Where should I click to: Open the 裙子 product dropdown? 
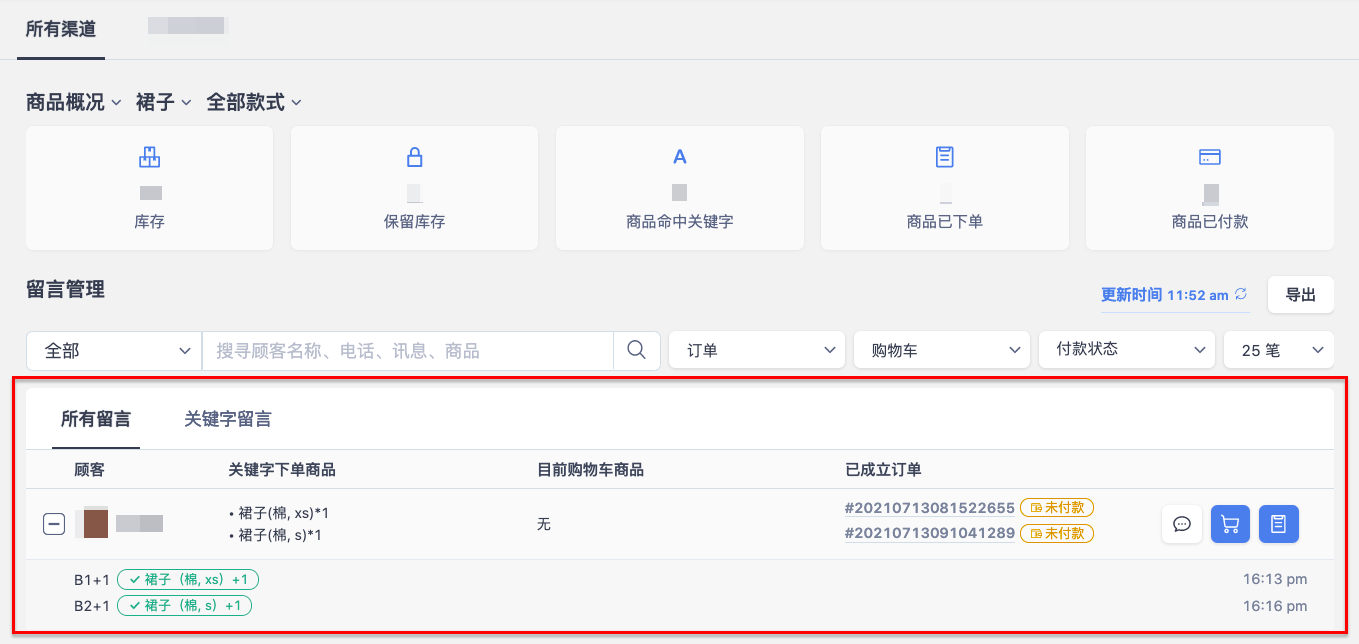(x=164, y=102)
